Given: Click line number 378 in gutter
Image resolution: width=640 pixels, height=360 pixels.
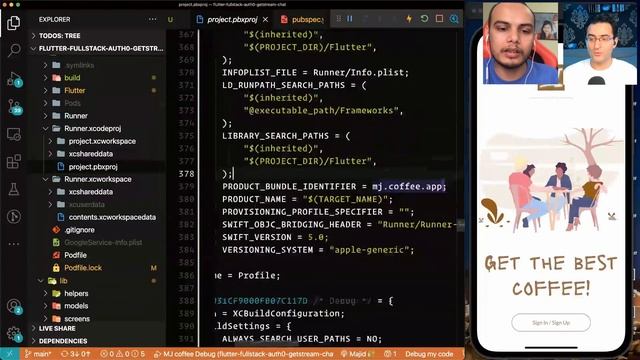Looking at the screenshot, I should tap(187, 173).
